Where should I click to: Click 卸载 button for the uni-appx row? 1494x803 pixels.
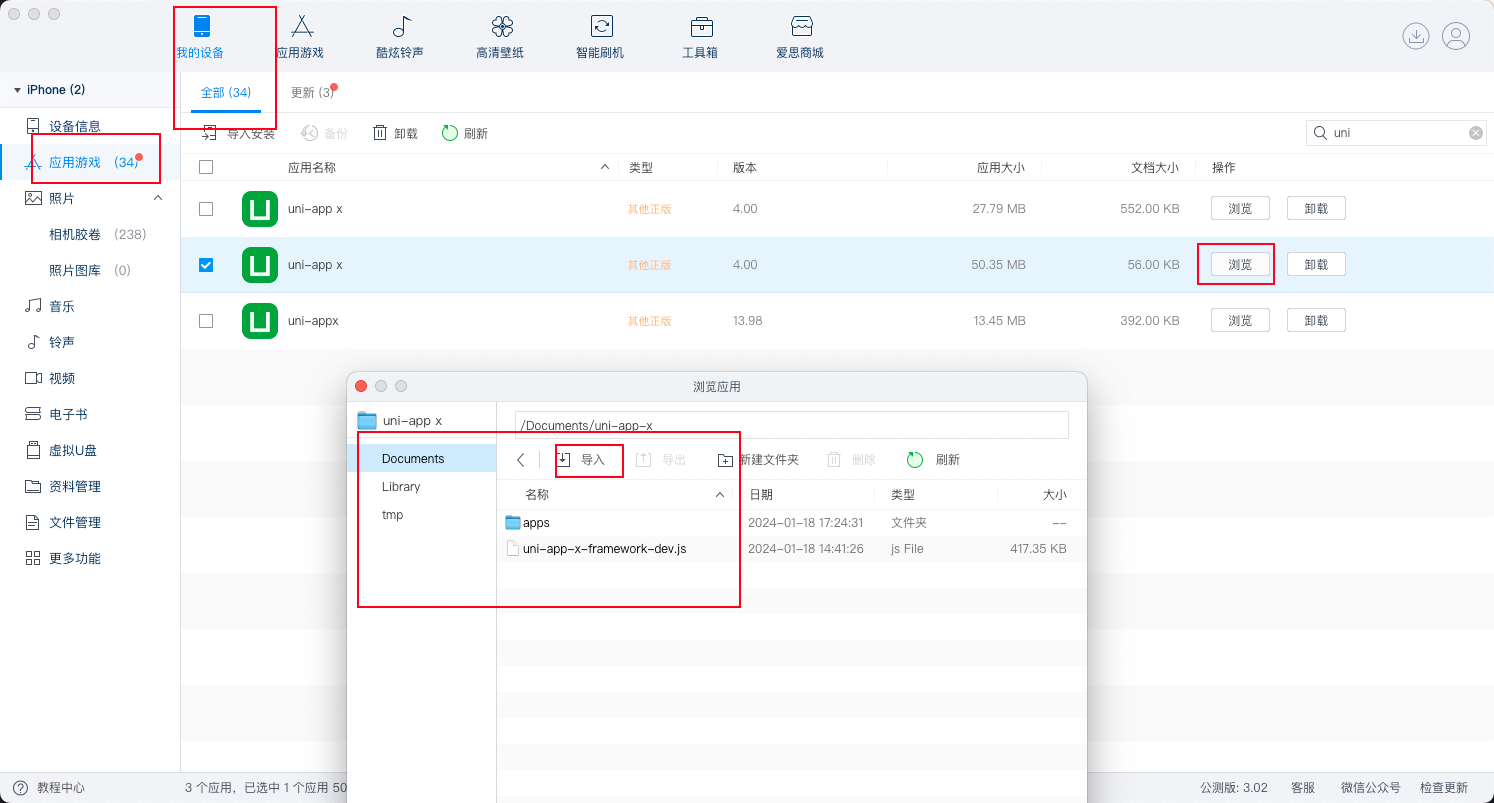pos(1315,321)
